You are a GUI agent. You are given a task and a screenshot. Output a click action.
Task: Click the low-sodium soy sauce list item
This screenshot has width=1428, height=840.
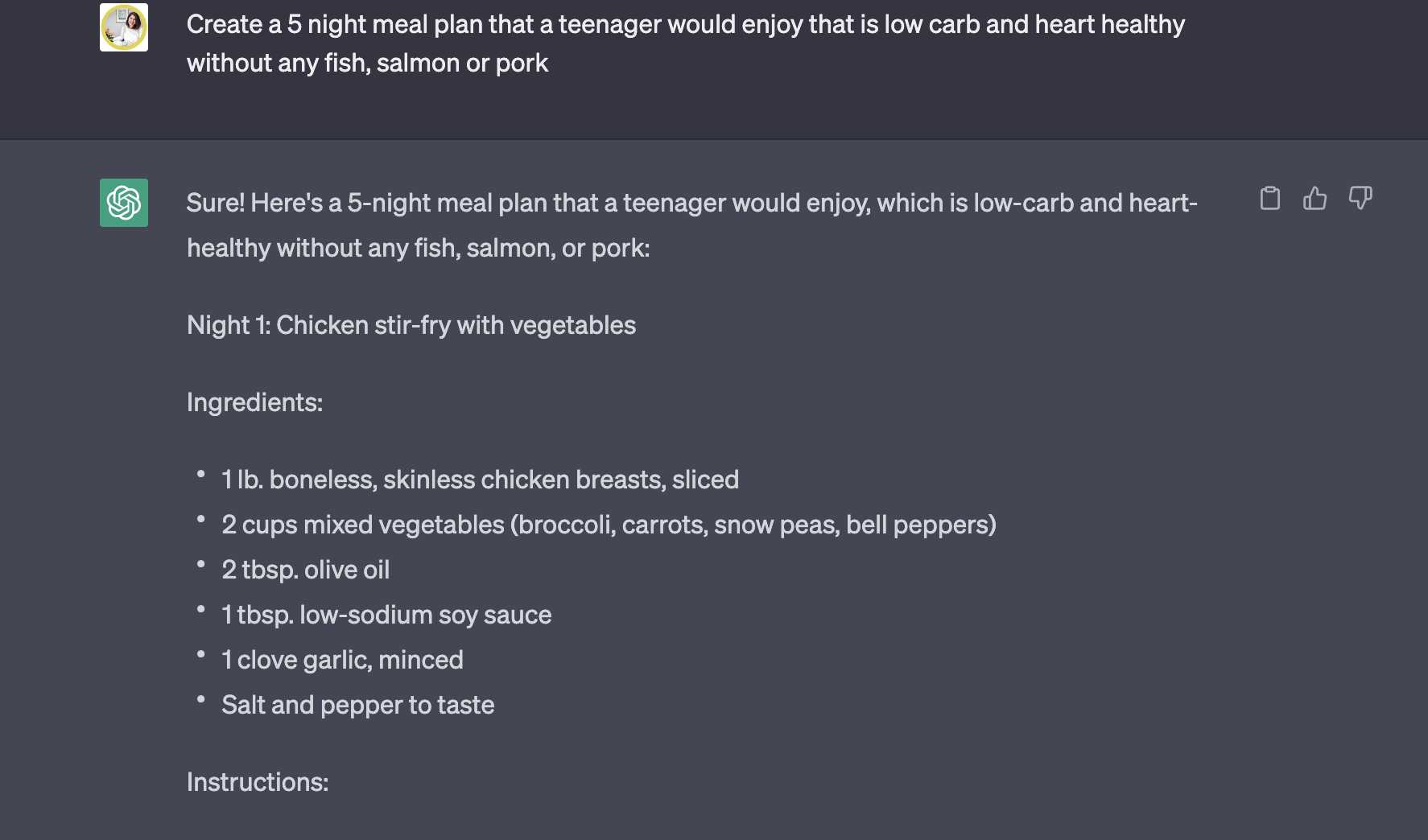386,615
